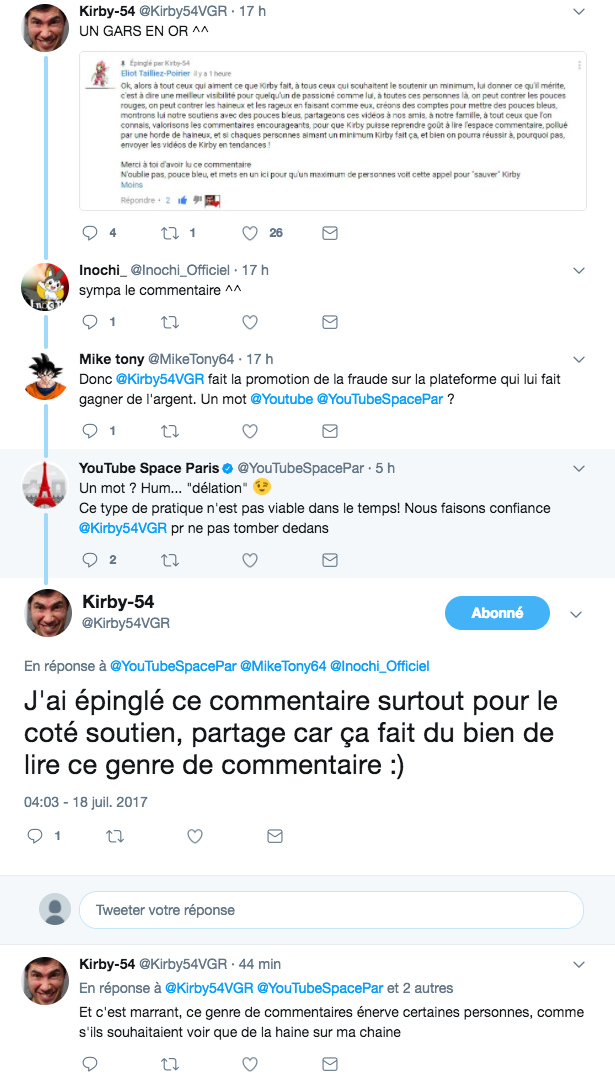Retweet the "UN GARS EN OR" tweet

(x=170, y=233)
